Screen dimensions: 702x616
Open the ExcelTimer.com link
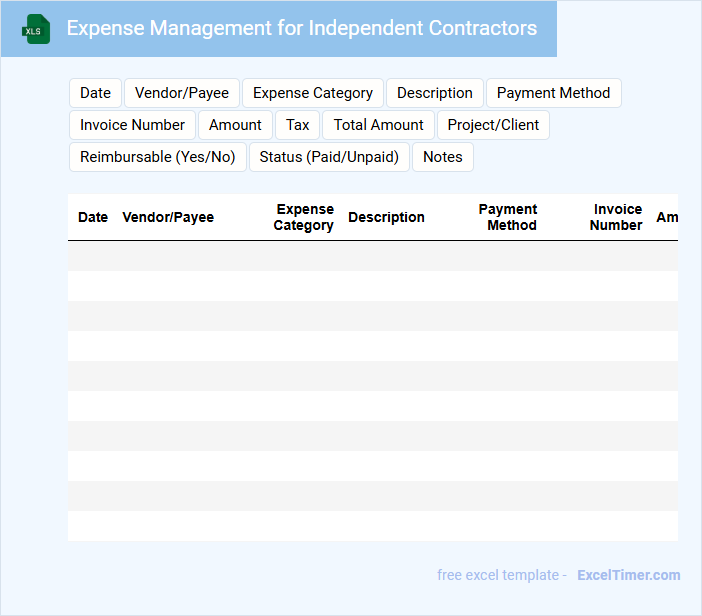(629, 575)
